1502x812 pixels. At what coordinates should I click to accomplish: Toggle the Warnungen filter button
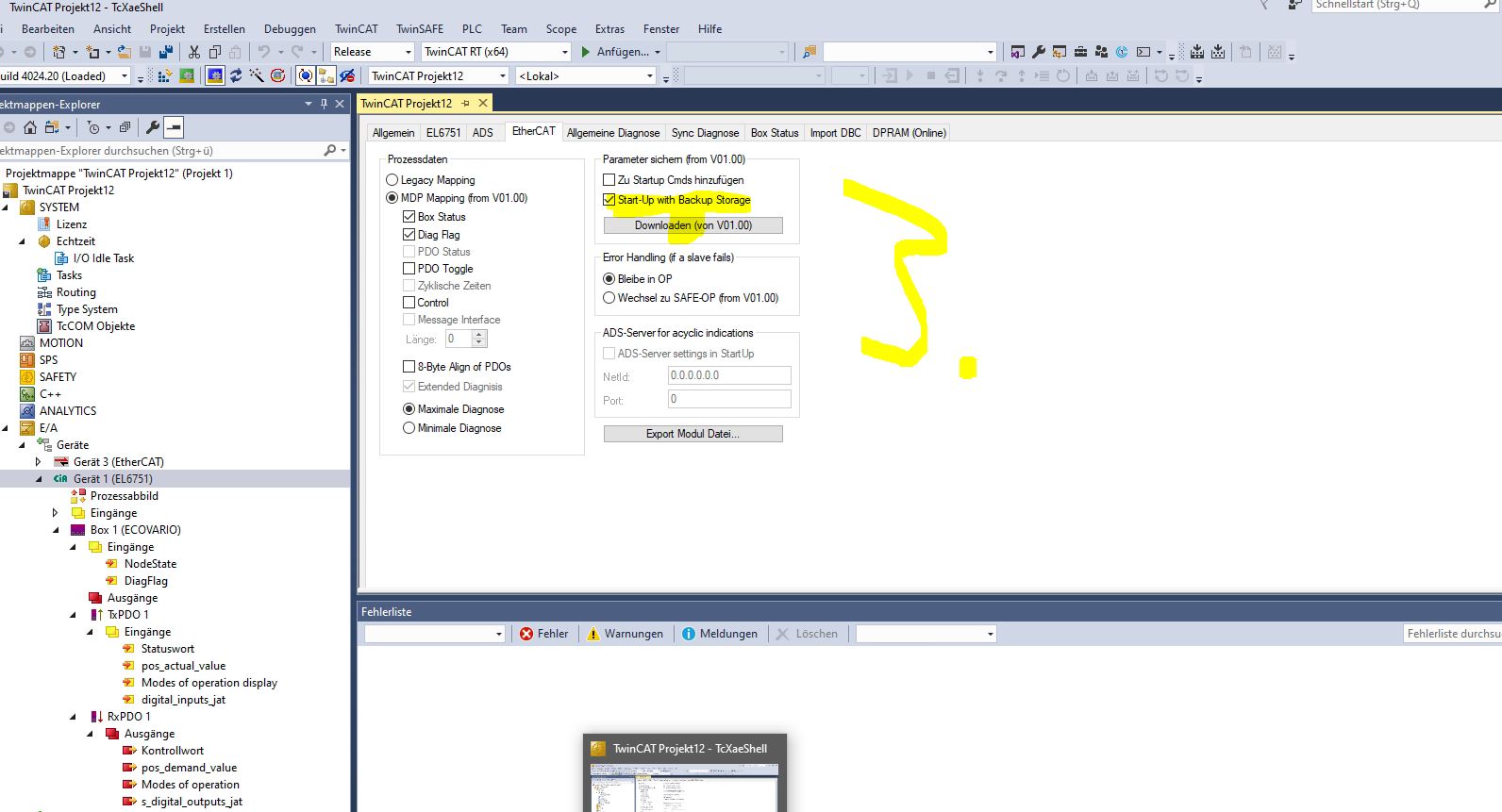[x=625, y=634]
